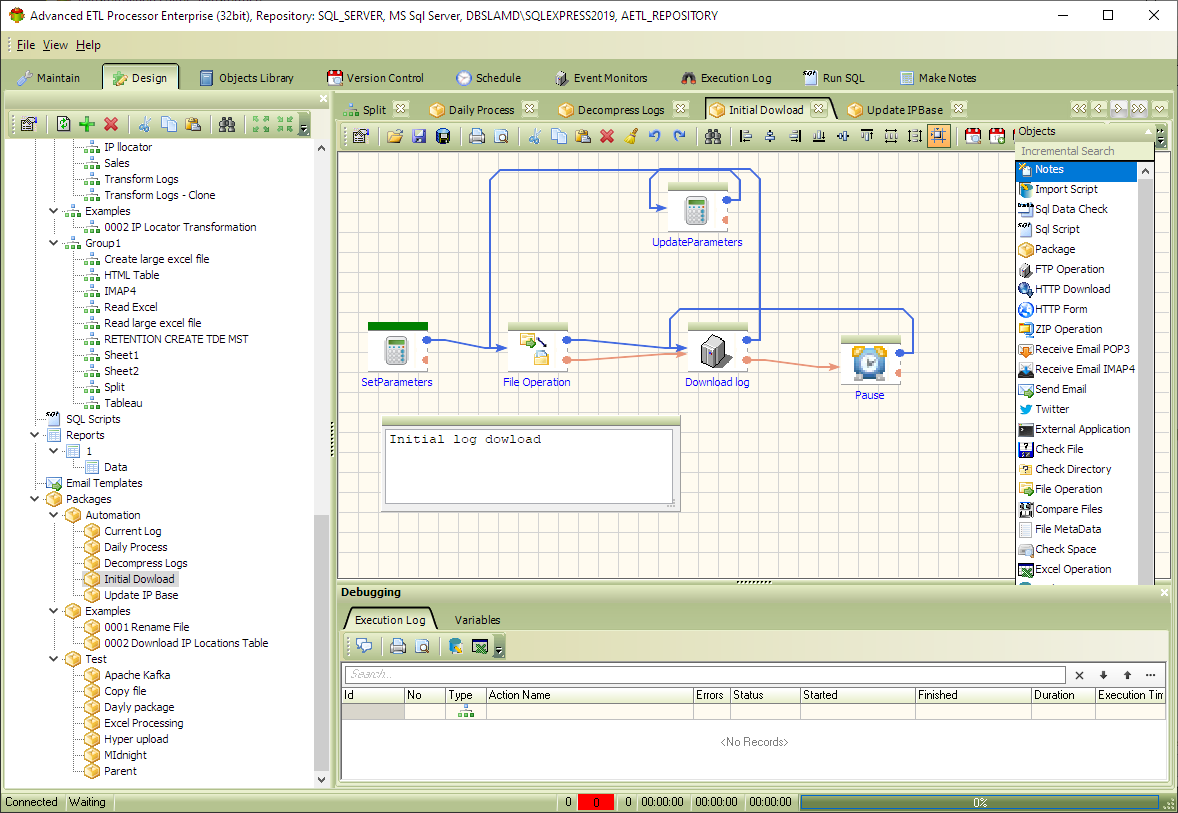
Task: Switch to the Variables tab in Debugging
Action: coord(477,620)
